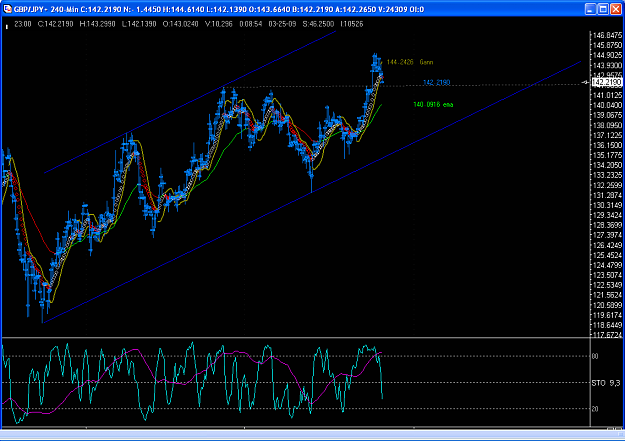Click the 119.6174 price axis label

pyautogui.click(x=607, y=315)
